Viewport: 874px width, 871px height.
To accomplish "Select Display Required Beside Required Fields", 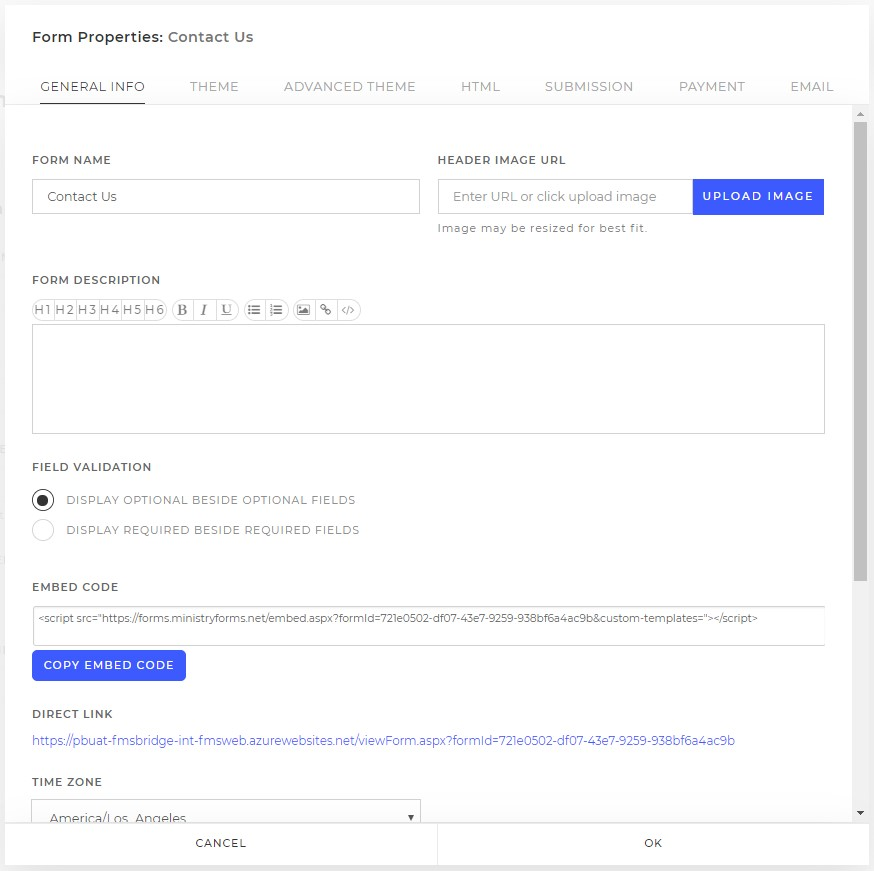I will [x=43, y=530].
